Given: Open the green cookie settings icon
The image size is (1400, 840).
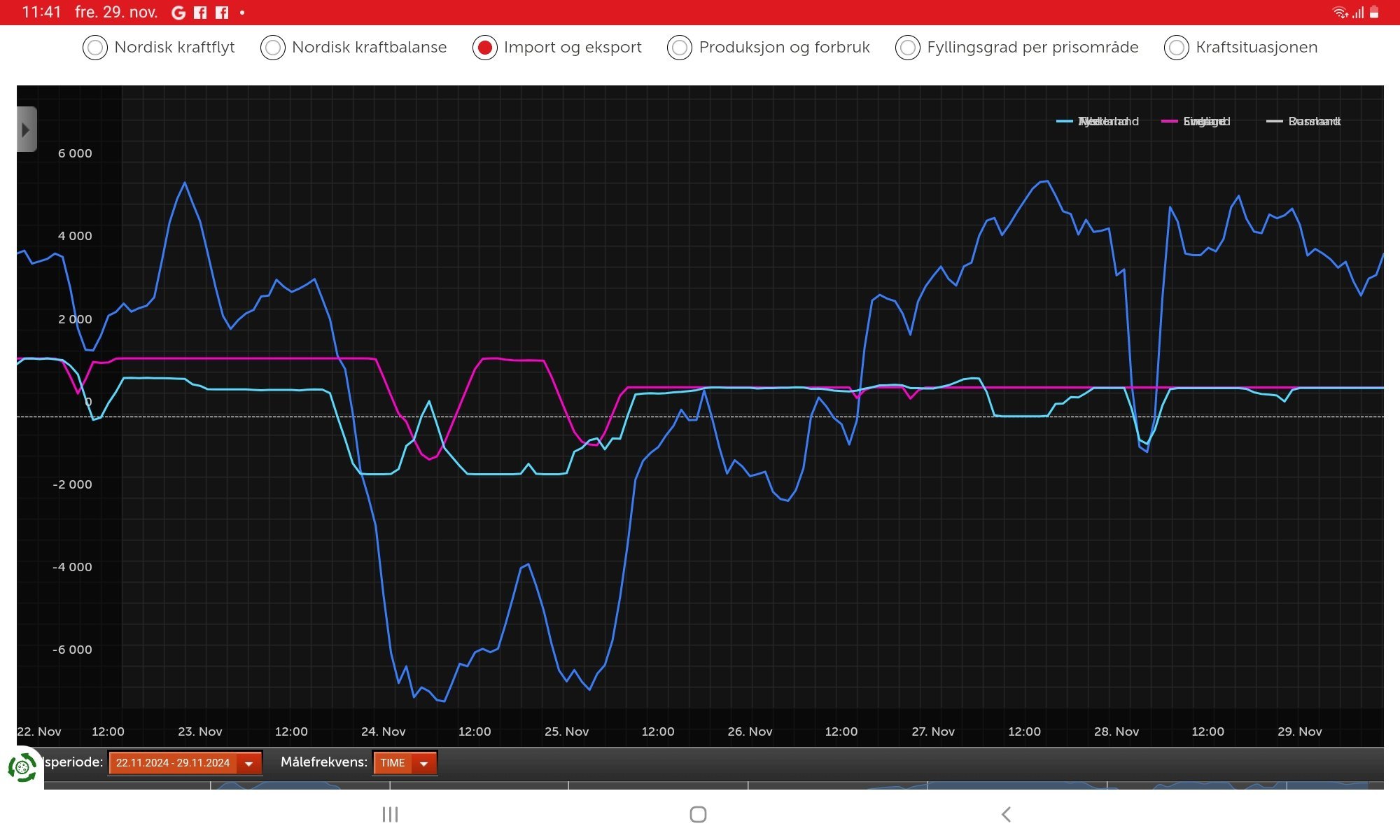Looking at the screenshot, I should click(22, 768).
